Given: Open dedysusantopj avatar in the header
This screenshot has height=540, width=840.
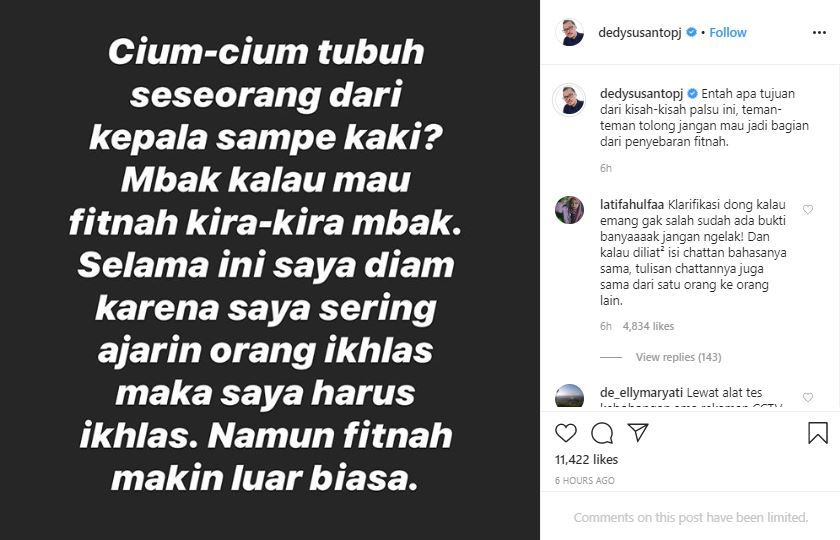Looking at the screenshot, I should (570, 33).
